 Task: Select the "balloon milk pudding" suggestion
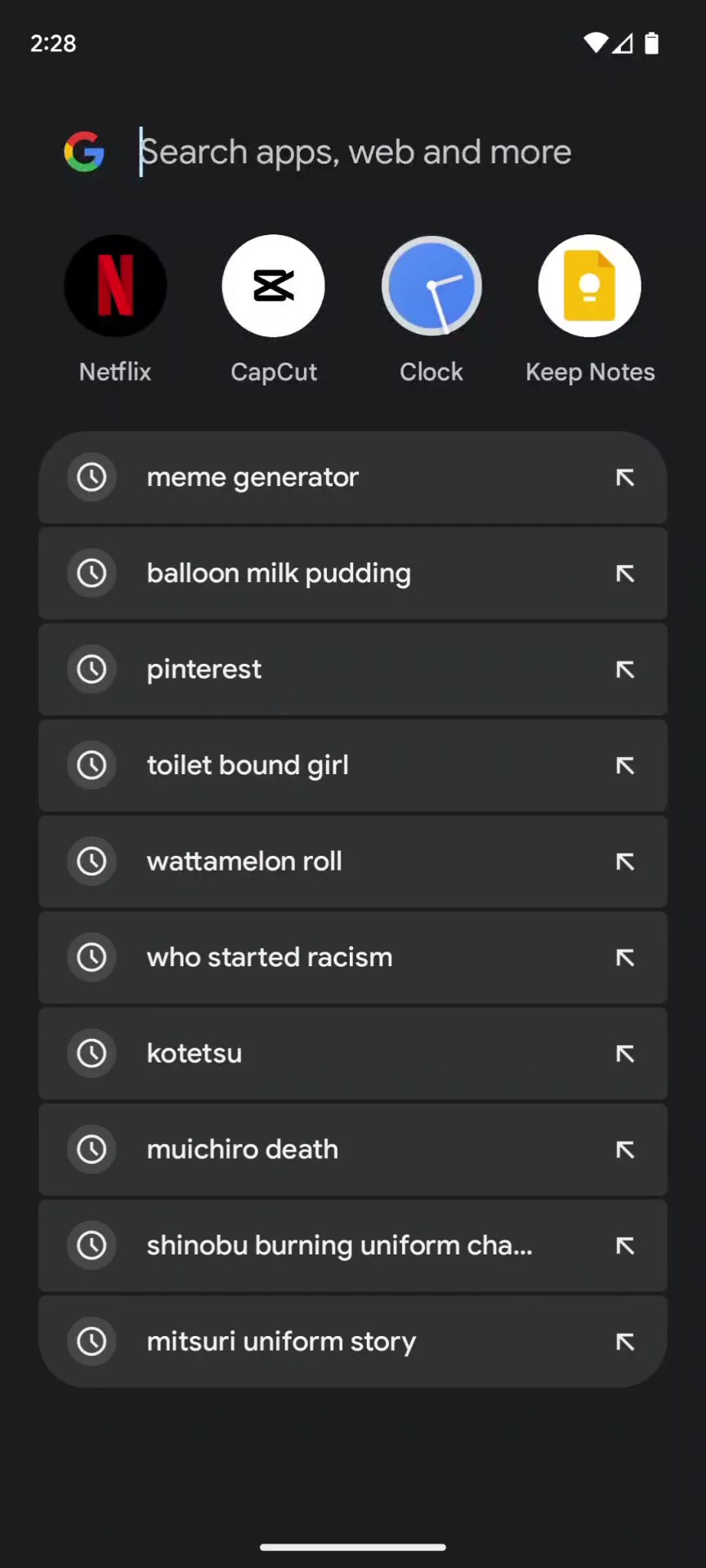[x=279, y=573]
